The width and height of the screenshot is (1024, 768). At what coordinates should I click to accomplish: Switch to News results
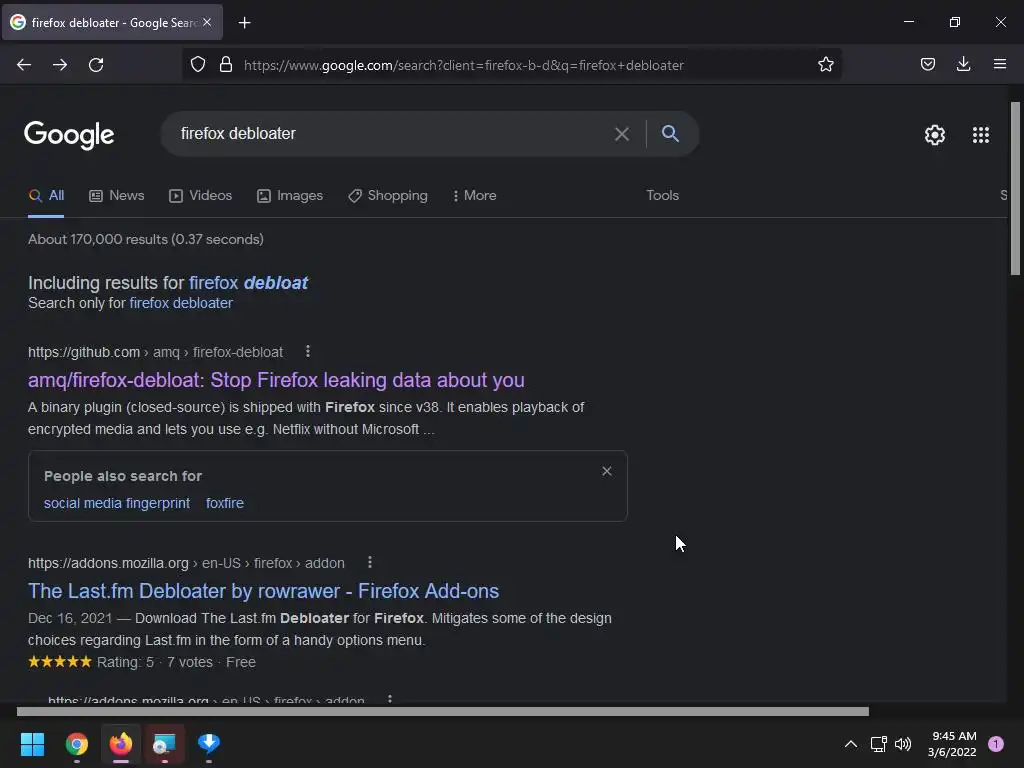coord(117,195)
